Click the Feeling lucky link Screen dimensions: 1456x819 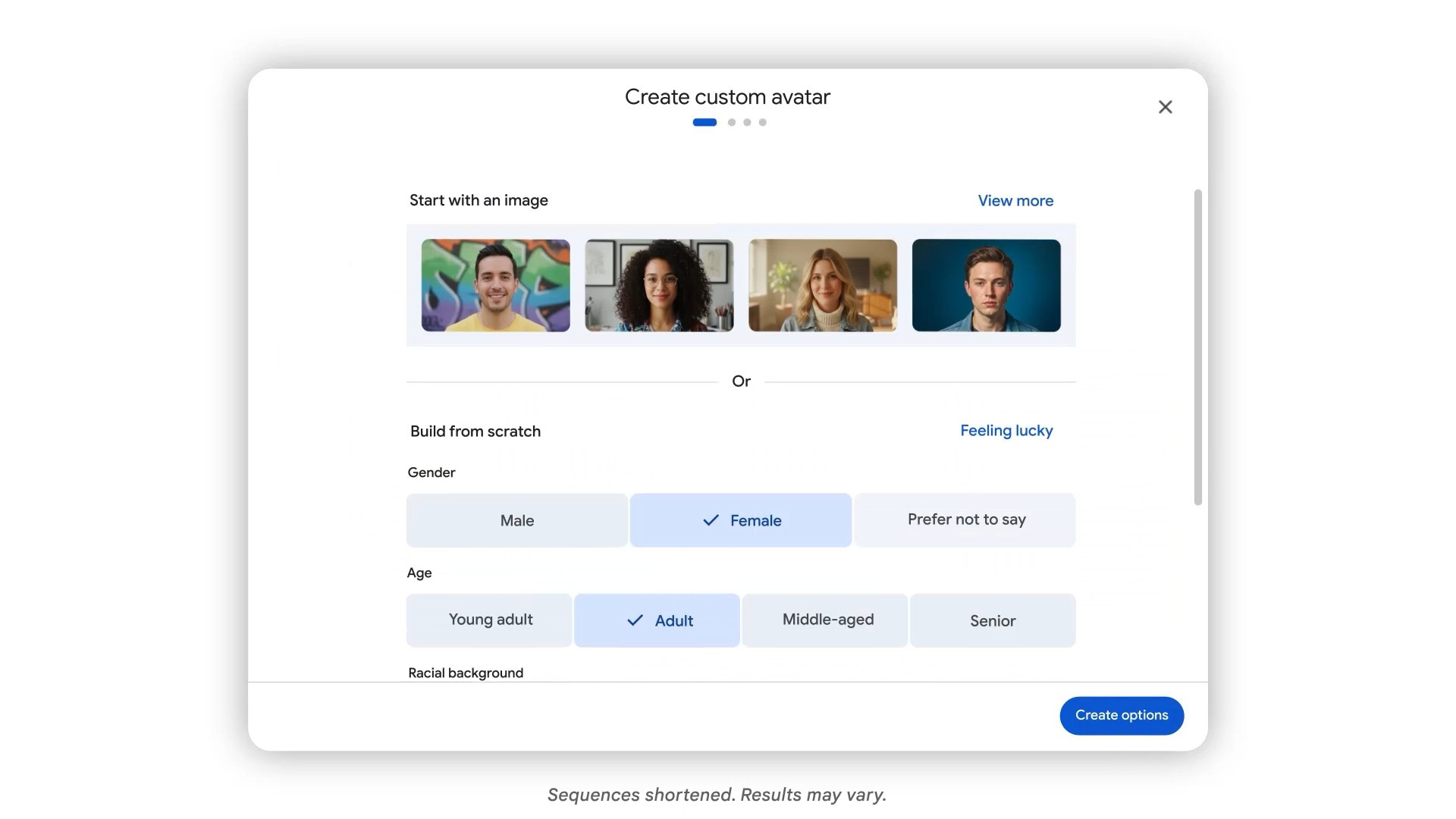pos(1006,431)
